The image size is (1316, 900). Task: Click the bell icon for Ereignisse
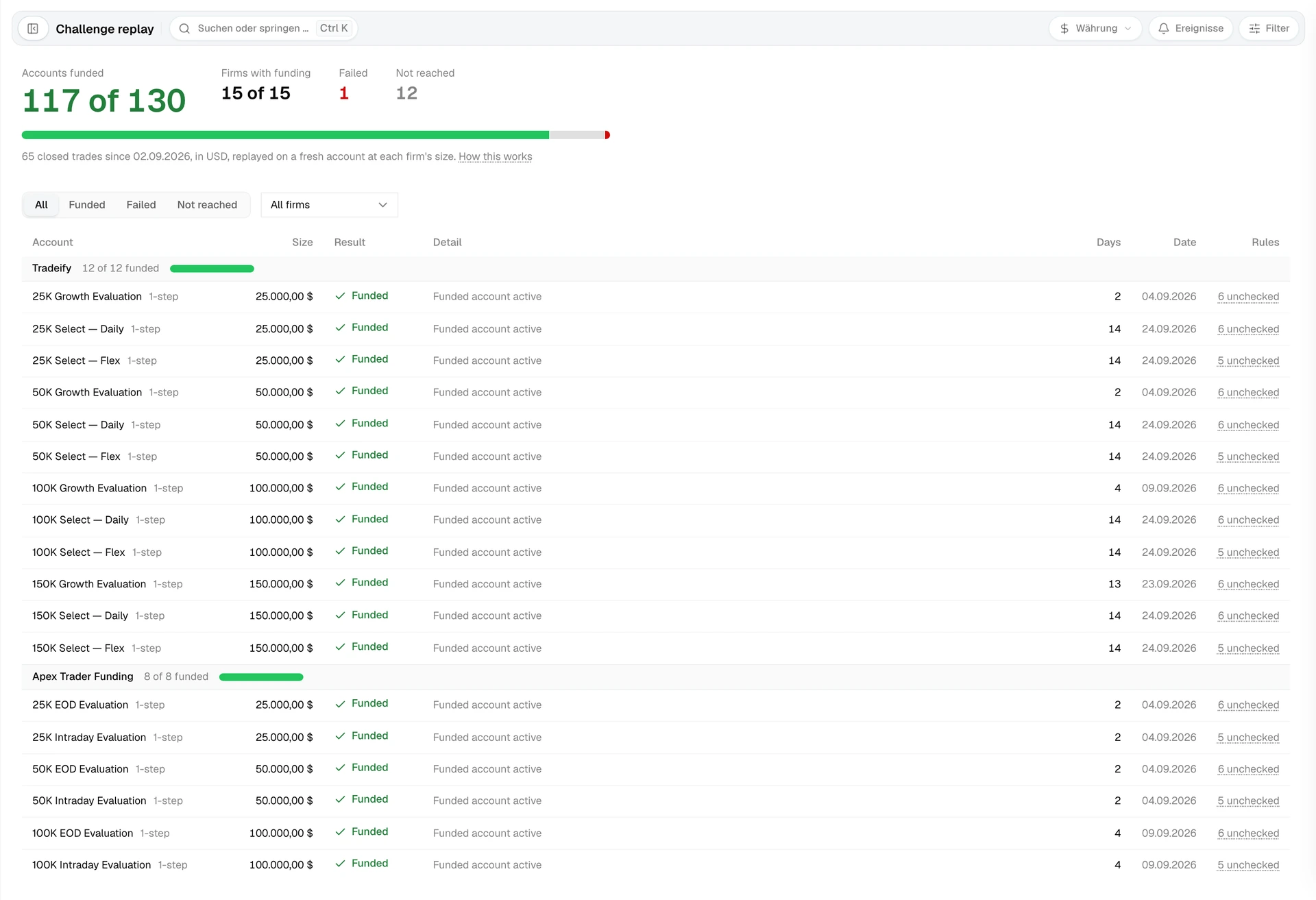click(x=1163, y=29)
